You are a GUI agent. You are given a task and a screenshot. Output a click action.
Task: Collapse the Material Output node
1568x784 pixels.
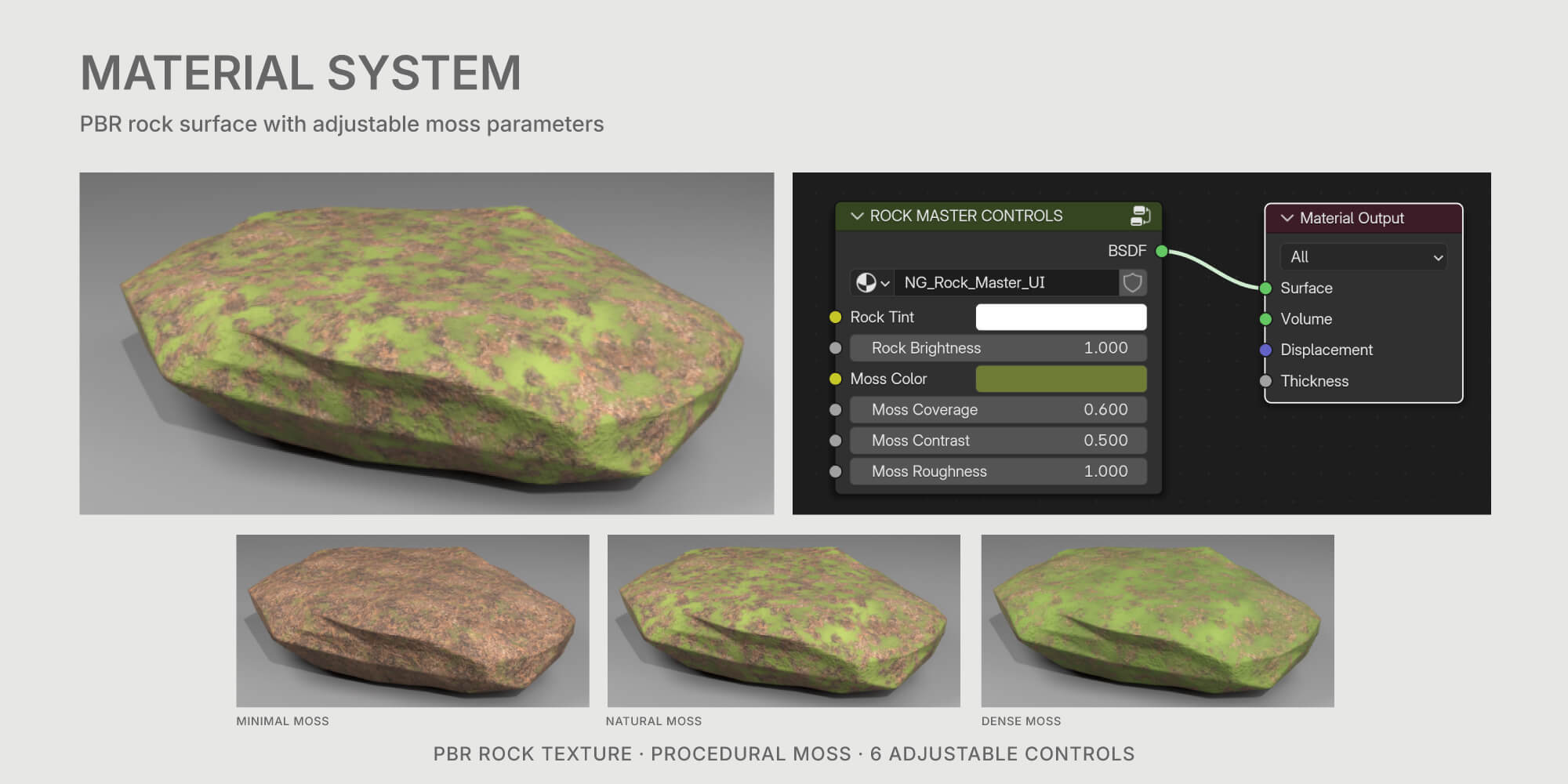pyautogui.click(x=1287, y=218)
